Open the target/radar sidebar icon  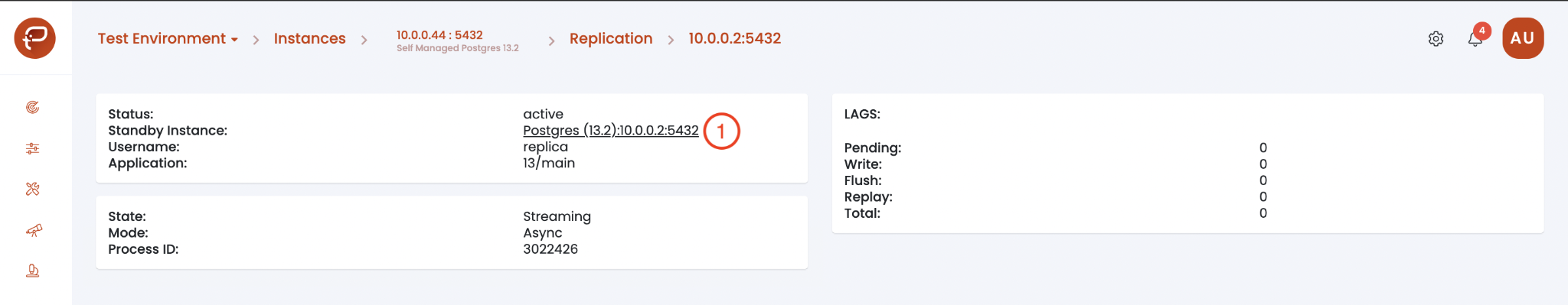pyautogui.click(x=32, y=107)
